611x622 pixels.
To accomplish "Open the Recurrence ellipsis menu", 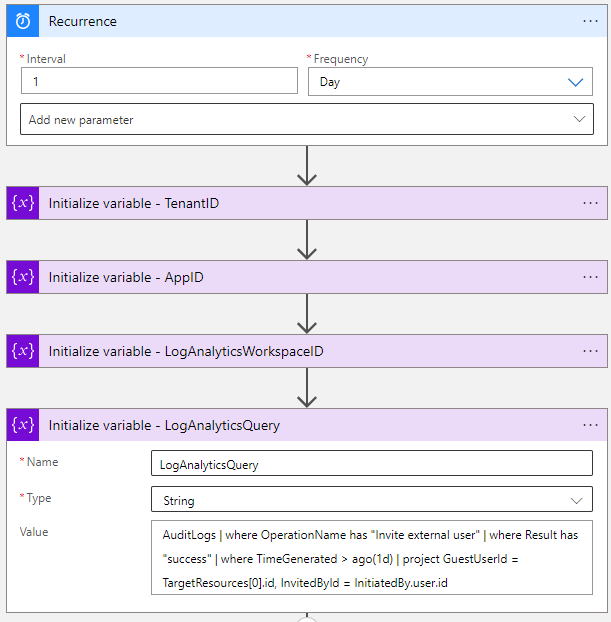I will [x=590, y=21].
